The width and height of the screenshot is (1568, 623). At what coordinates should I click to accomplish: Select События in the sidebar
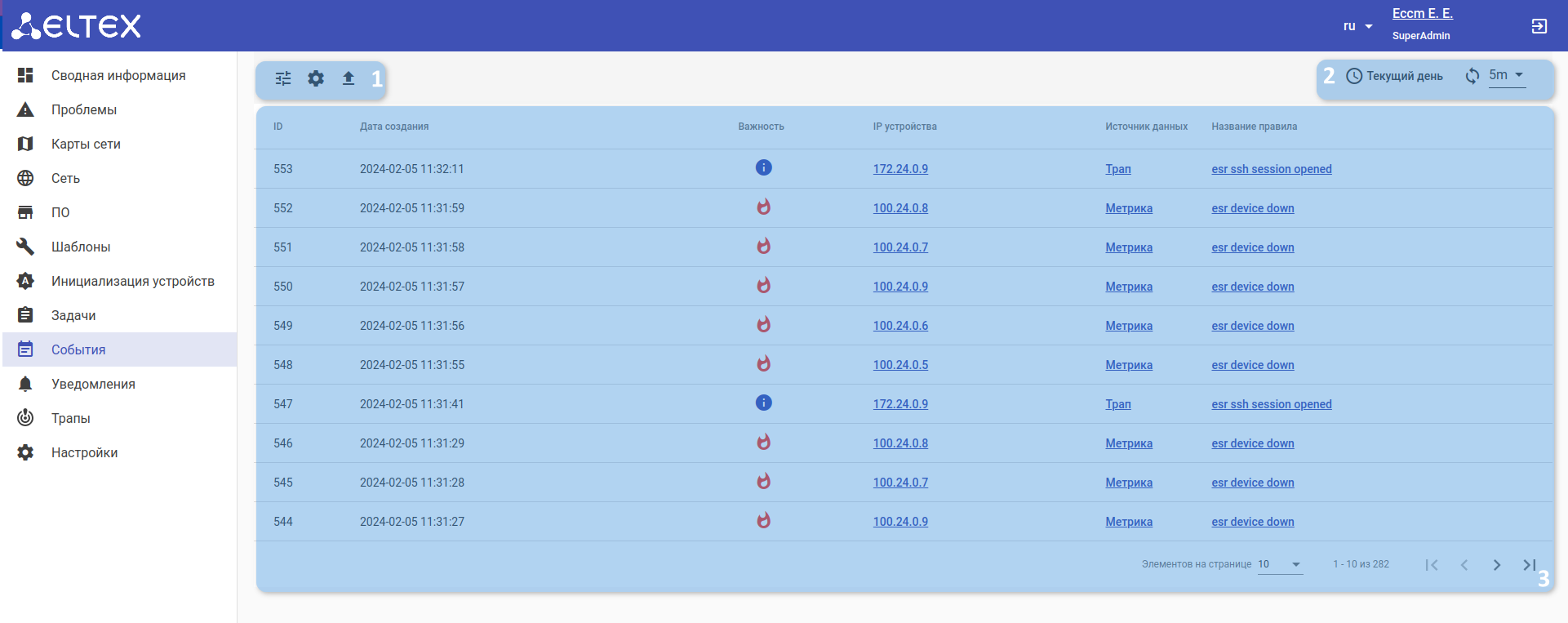119,349
